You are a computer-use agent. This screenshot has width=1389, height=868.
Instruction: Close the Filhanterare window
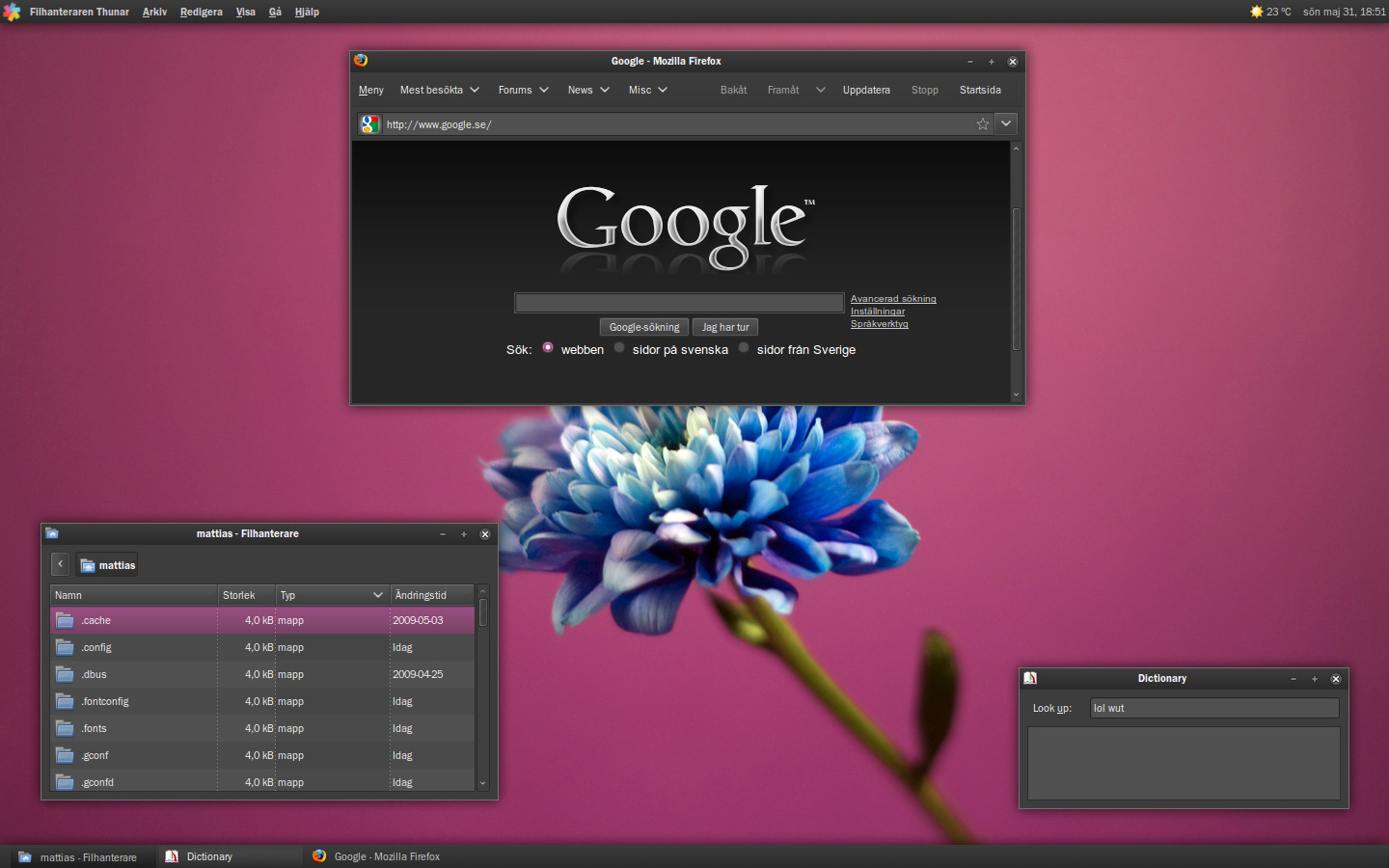[x=485, y=534]
